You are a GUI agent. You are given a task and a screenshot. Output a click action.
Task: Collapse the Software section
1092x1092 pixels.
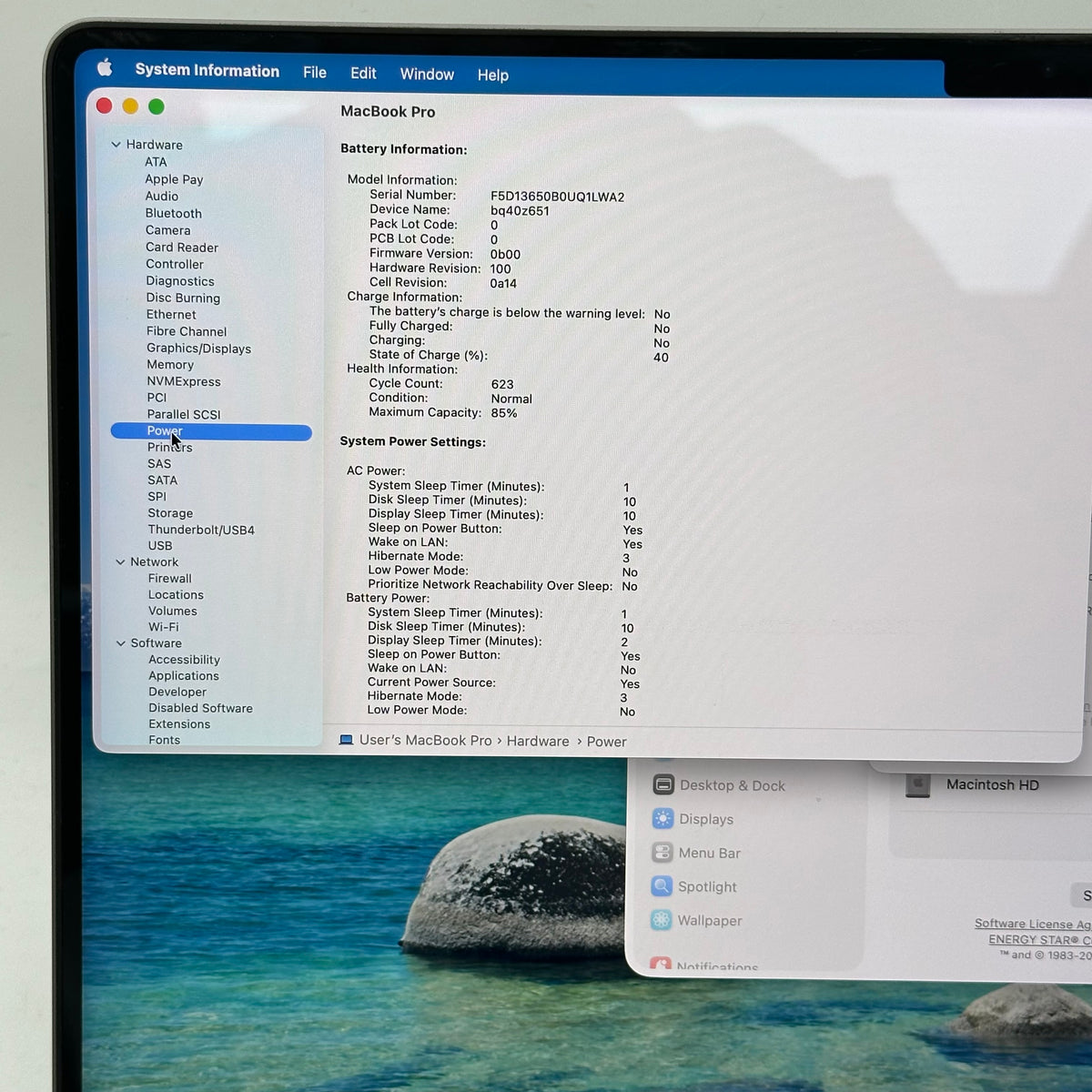pyautogui.click(x=121, y=643)
